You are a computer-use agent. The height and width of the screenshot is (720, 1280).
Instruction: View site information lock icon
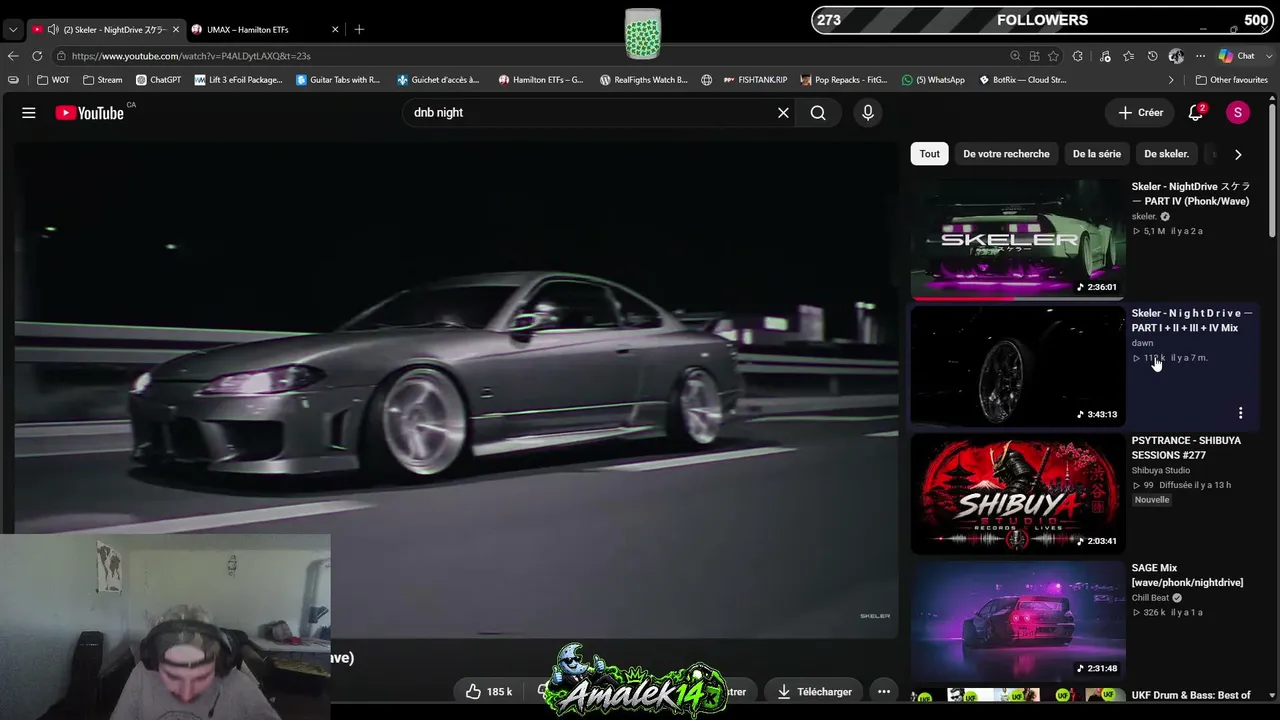[x=61, y=56]
